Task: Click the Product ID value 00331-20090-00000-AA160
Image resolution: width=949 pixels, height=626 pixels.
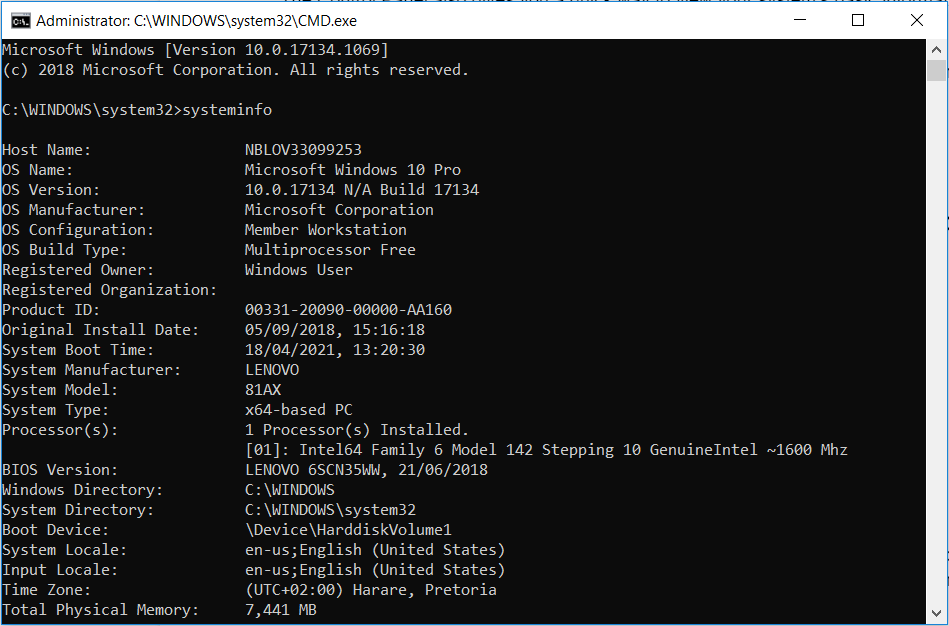Action: coord(348,310)
